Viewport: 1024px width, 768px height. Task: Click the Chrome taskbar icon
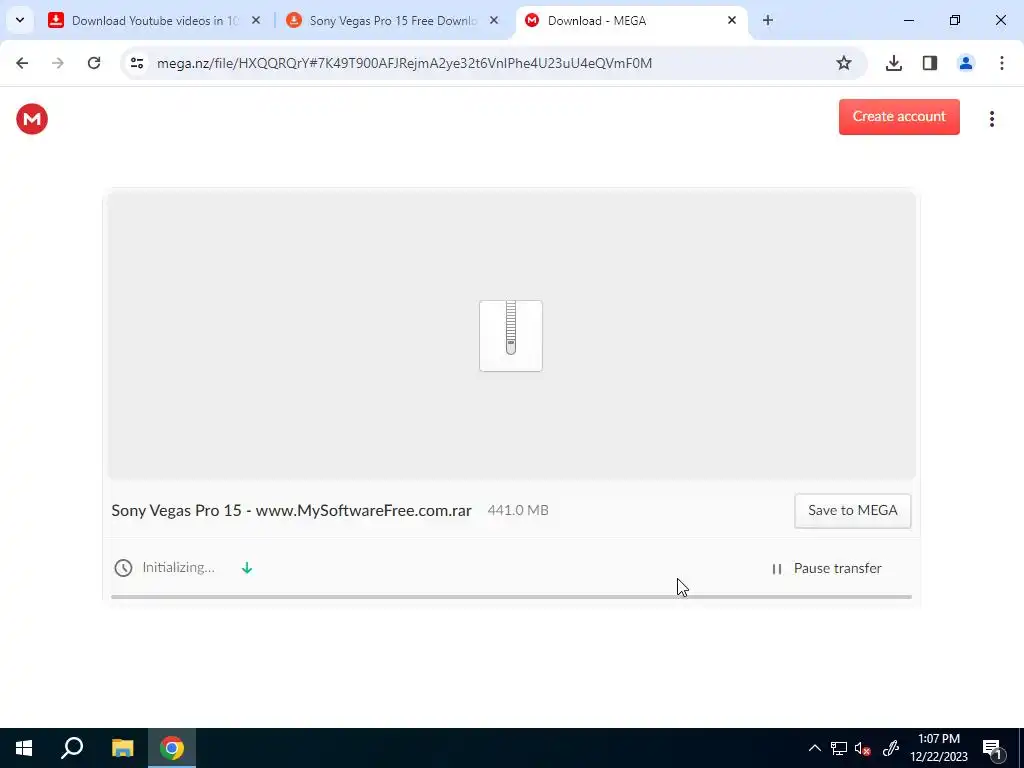[172, 748]
